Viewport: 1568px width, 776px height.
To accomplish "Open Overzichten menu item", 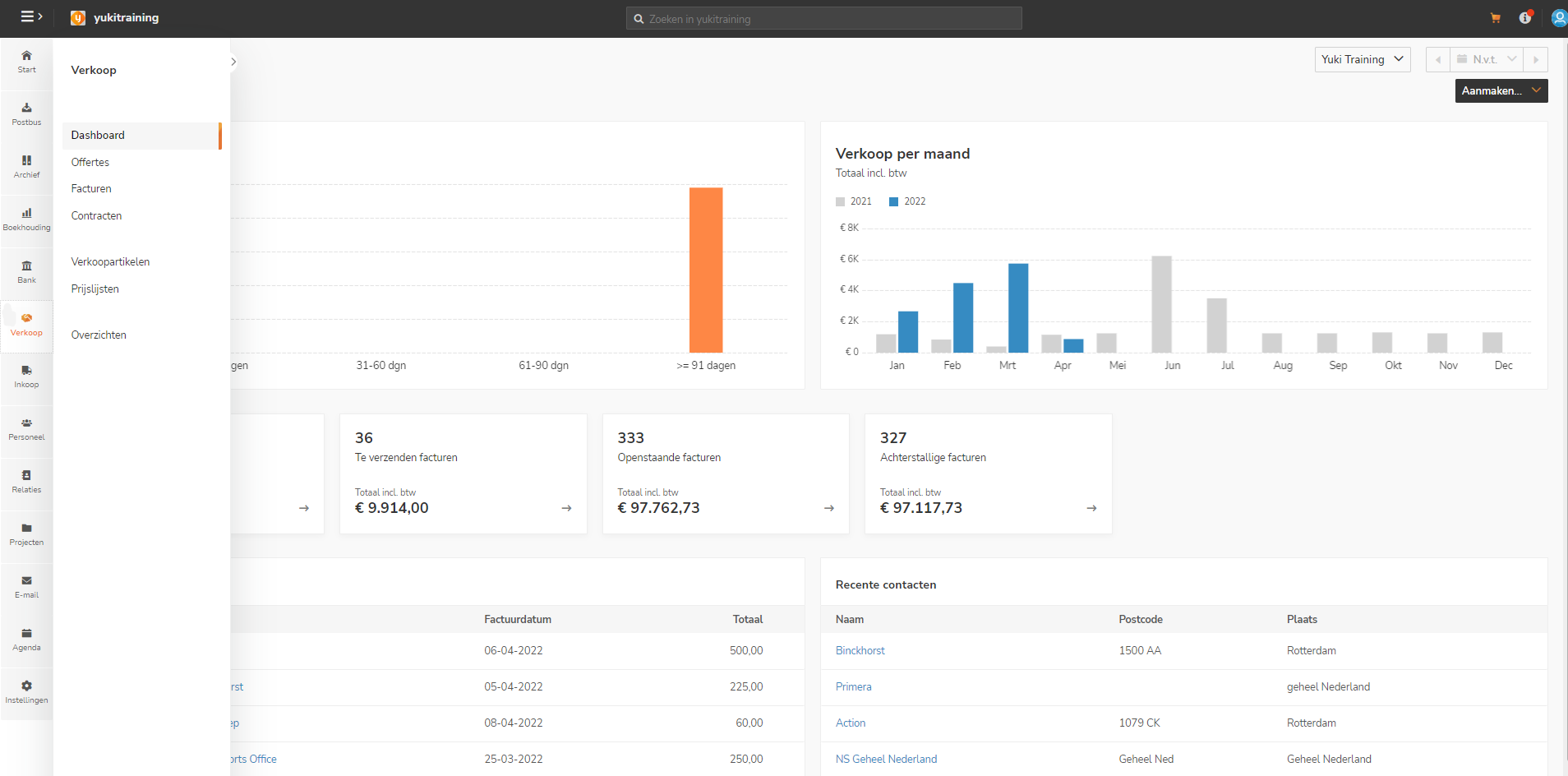I will click(x=99, y=335).
